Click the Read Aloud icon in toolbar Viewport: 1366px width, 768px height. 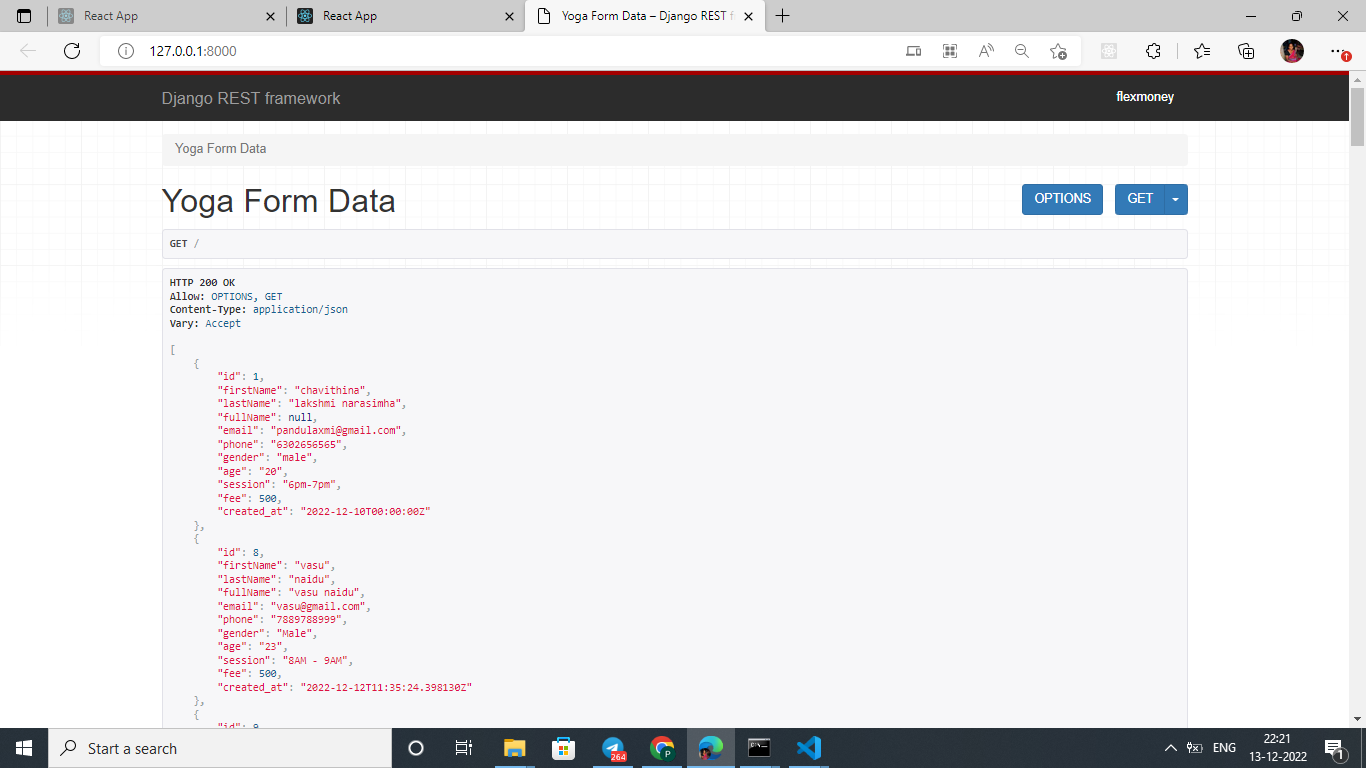pos(985,51)
